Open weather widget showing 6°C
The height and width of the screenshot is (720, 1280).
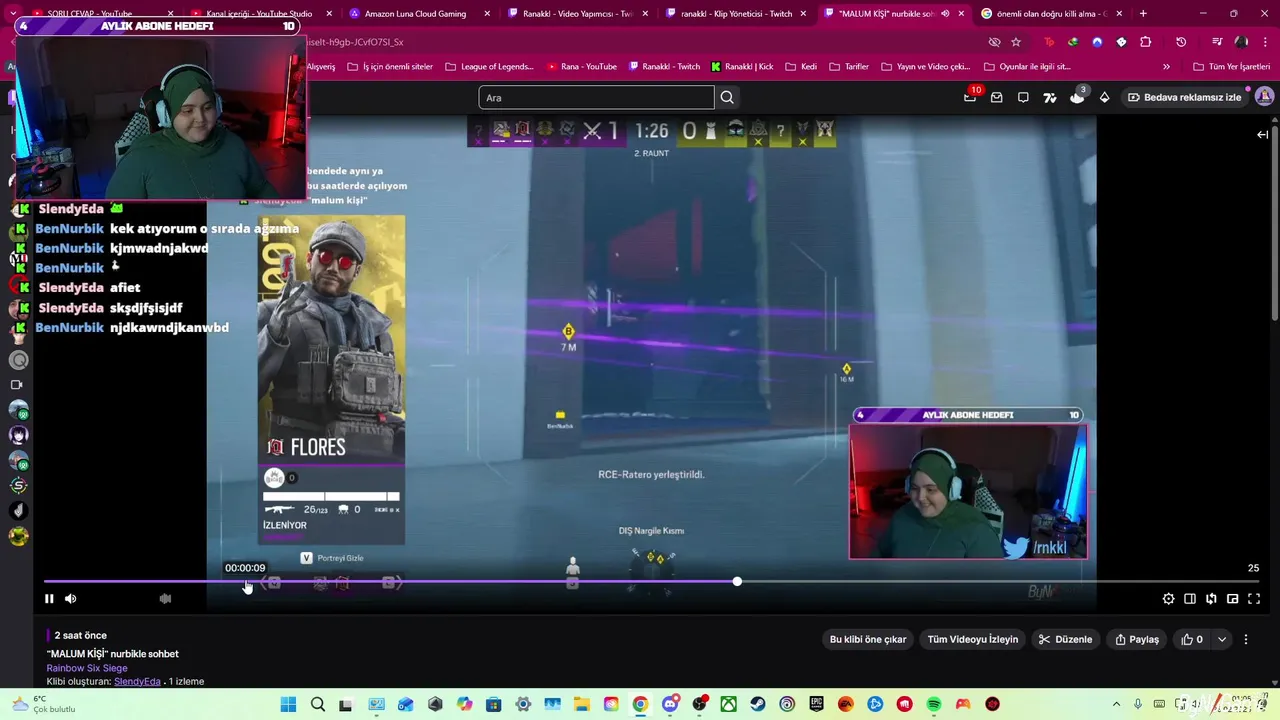[44, 704]
